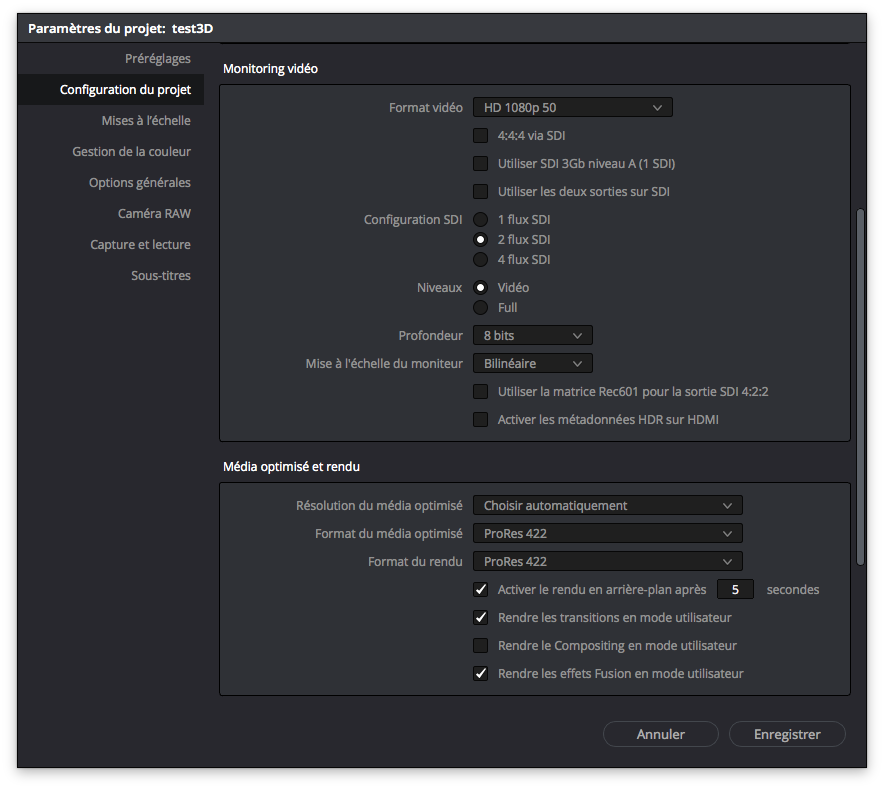Screen dimensions: 884x789
Task: Enable the Rec601 matrix checkbox
Action: tap(481, 392)
